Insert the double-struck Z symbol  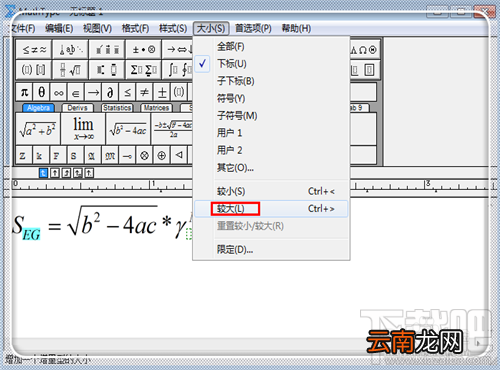pos(23,155)
